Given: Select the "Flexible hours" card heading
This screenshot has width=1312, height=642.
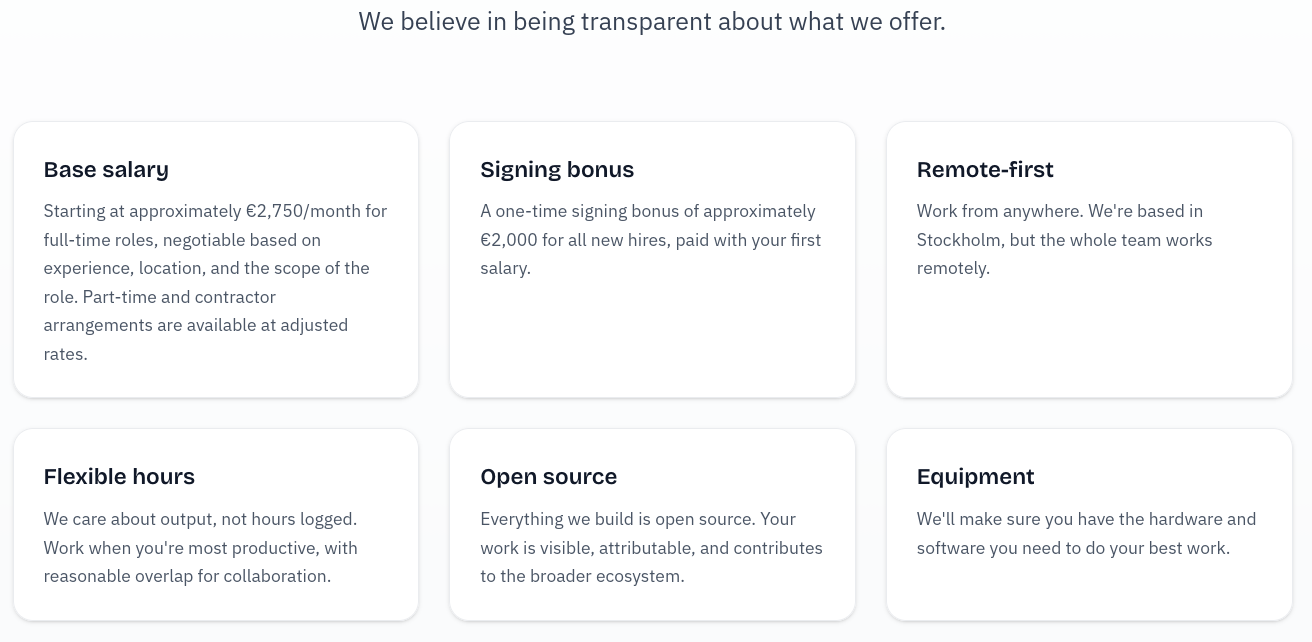Looking at the screenshot, I should pyautogui.click(x=119, y=477).
